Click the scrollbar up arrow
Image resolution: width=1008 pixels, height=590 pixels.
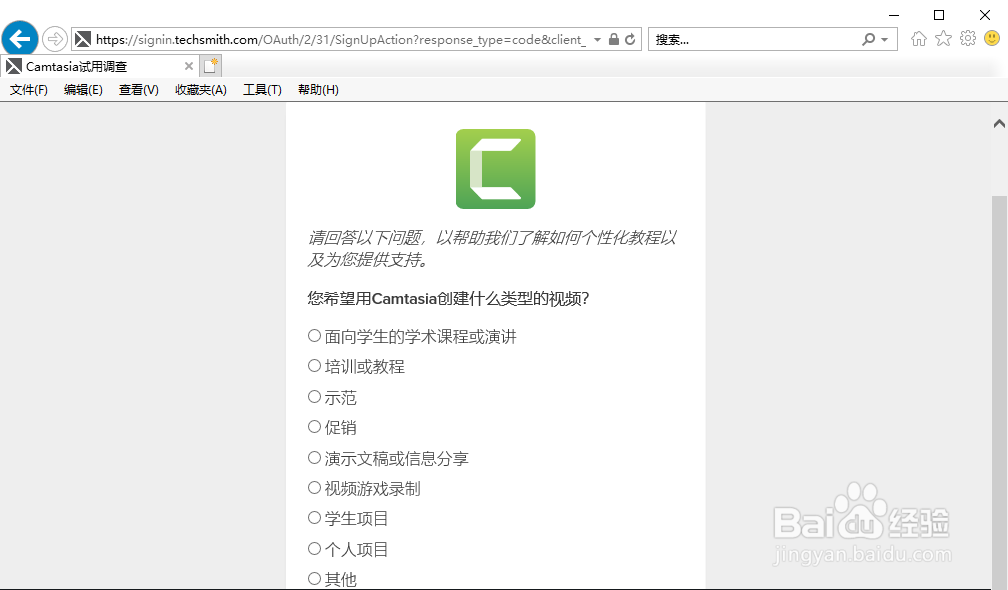click(999, 123)
